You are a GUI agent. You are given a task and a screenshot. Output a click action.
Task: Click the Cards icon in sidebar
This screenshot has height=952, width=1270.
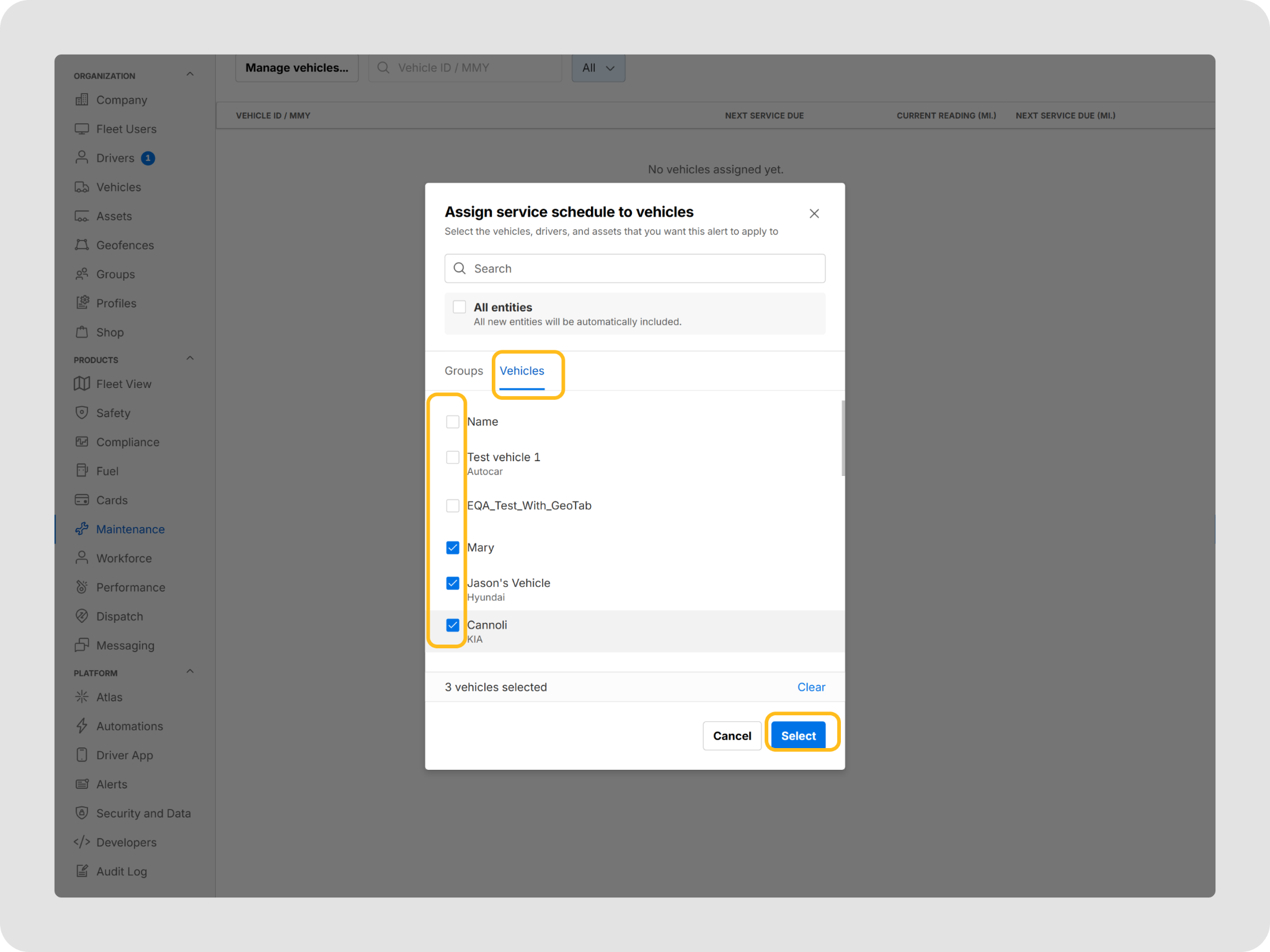click(x=82, y=500)
